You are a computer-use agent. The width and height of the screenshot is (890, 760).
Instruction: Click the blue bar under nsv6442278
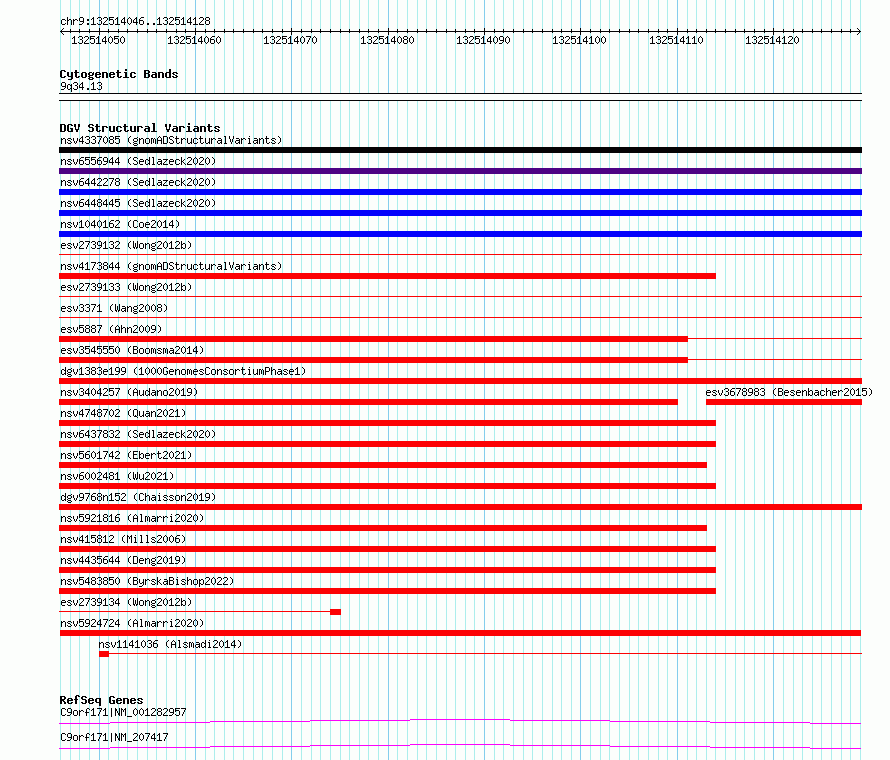[460, 192]
